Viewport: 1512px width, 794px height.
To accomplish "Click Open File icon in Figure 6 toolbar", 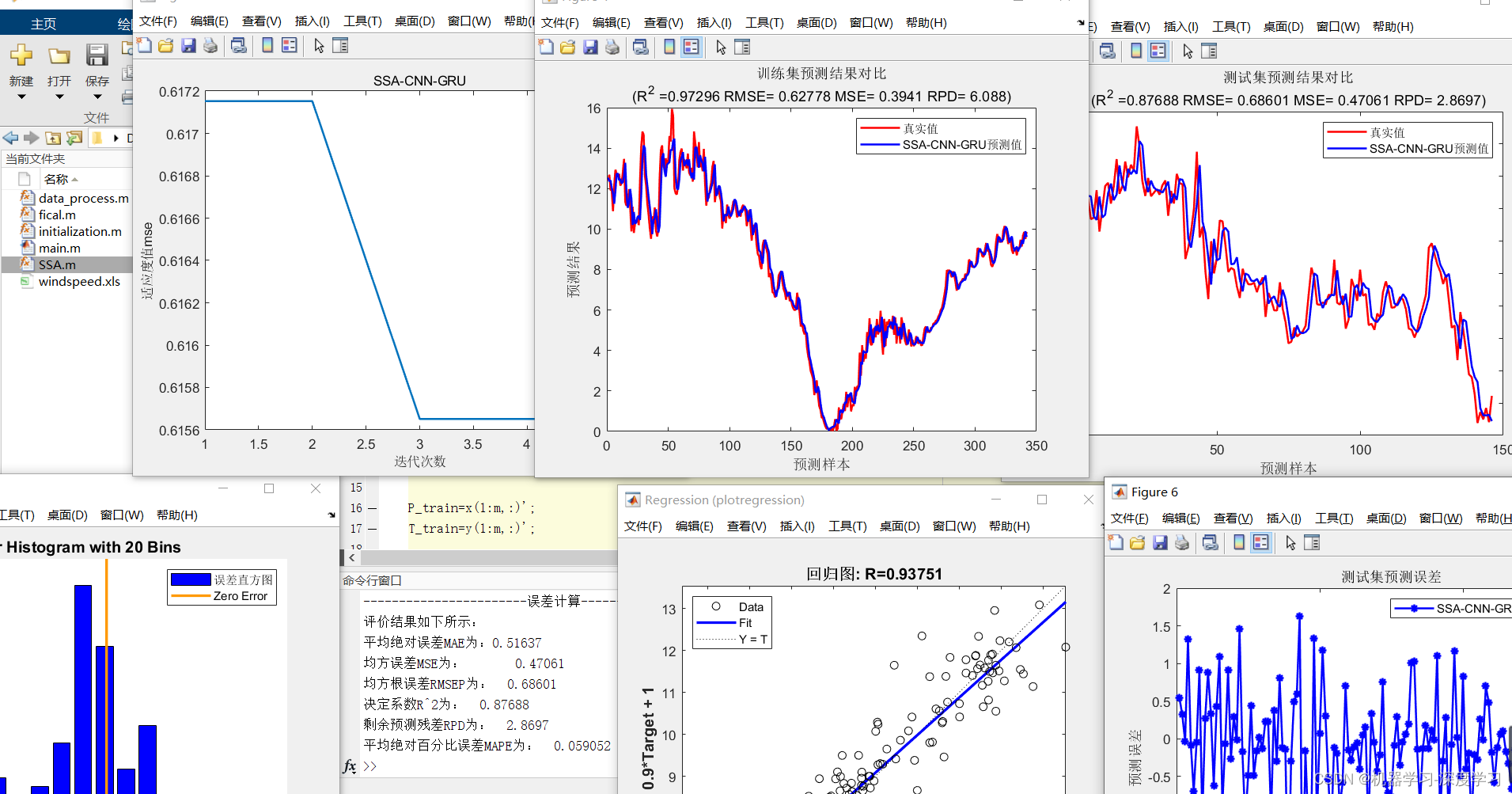I will pos(1138,543).
